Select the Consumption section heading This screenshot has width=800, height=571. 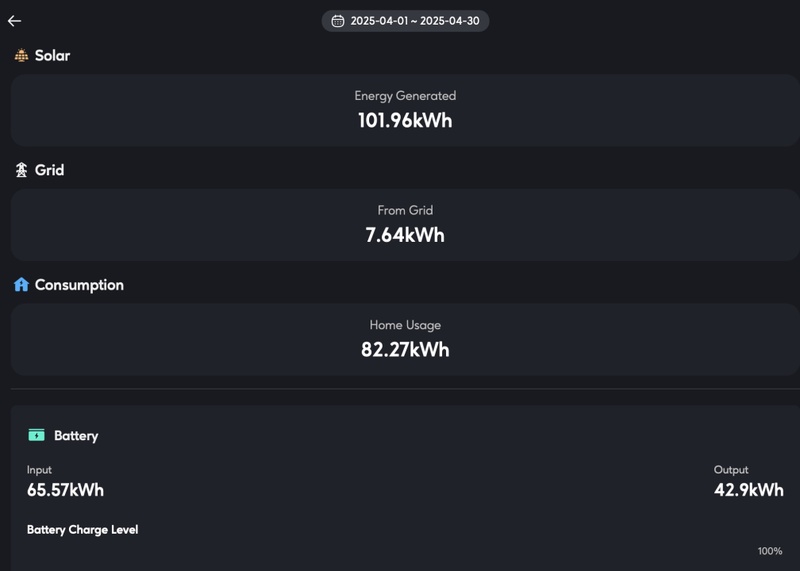coord(79,285)
